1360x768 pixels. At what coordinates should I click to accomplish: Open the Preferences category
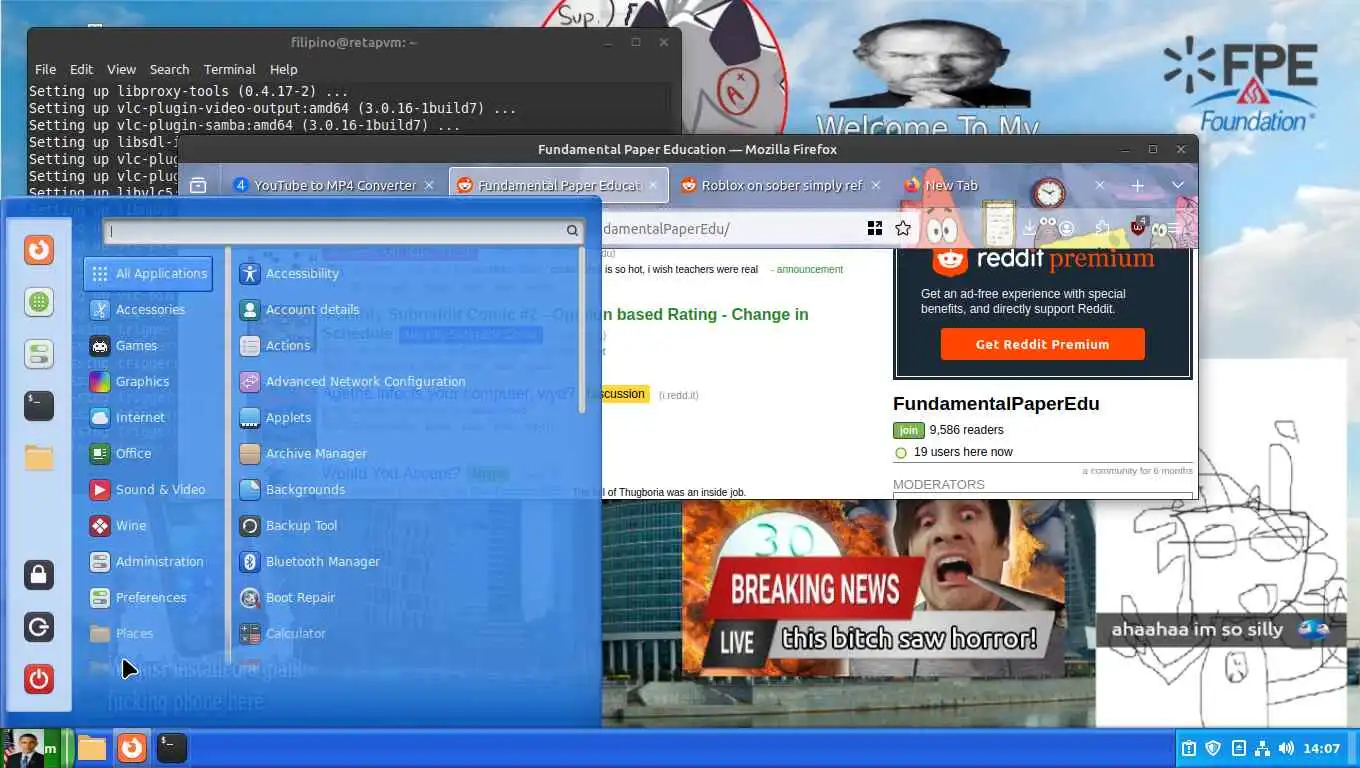point(148,597)
